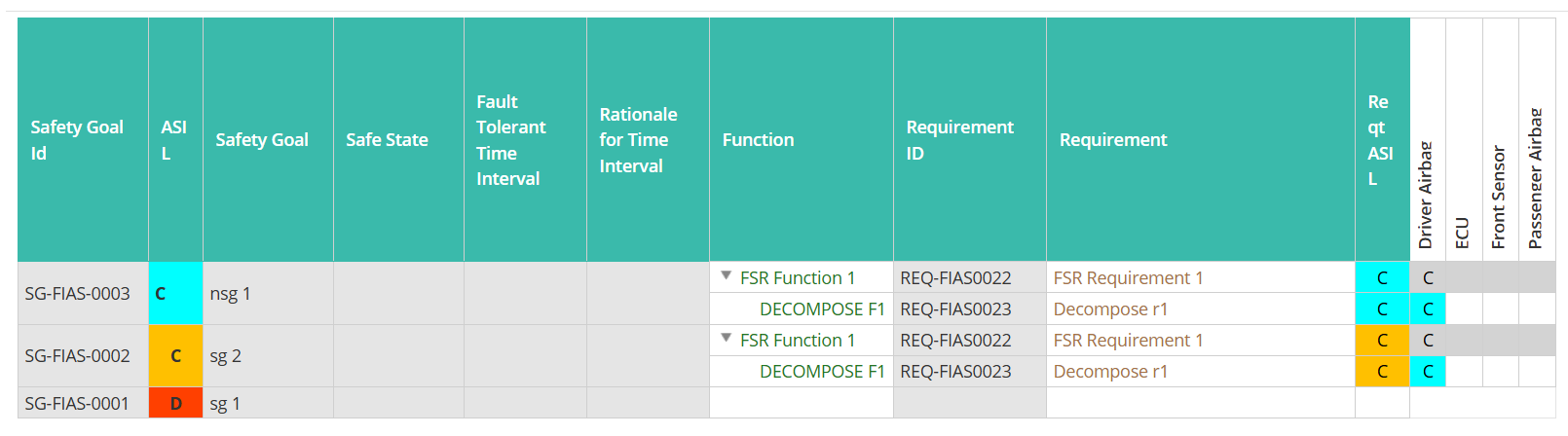1568x436 pixels.
Task: Collapse FSR Function 1 under SG-FIAS-0003
Action: coord(726,276)
